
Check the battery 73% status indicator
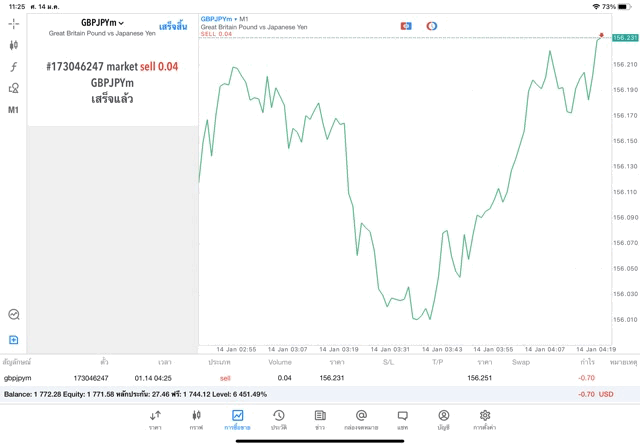pos(616,7)
